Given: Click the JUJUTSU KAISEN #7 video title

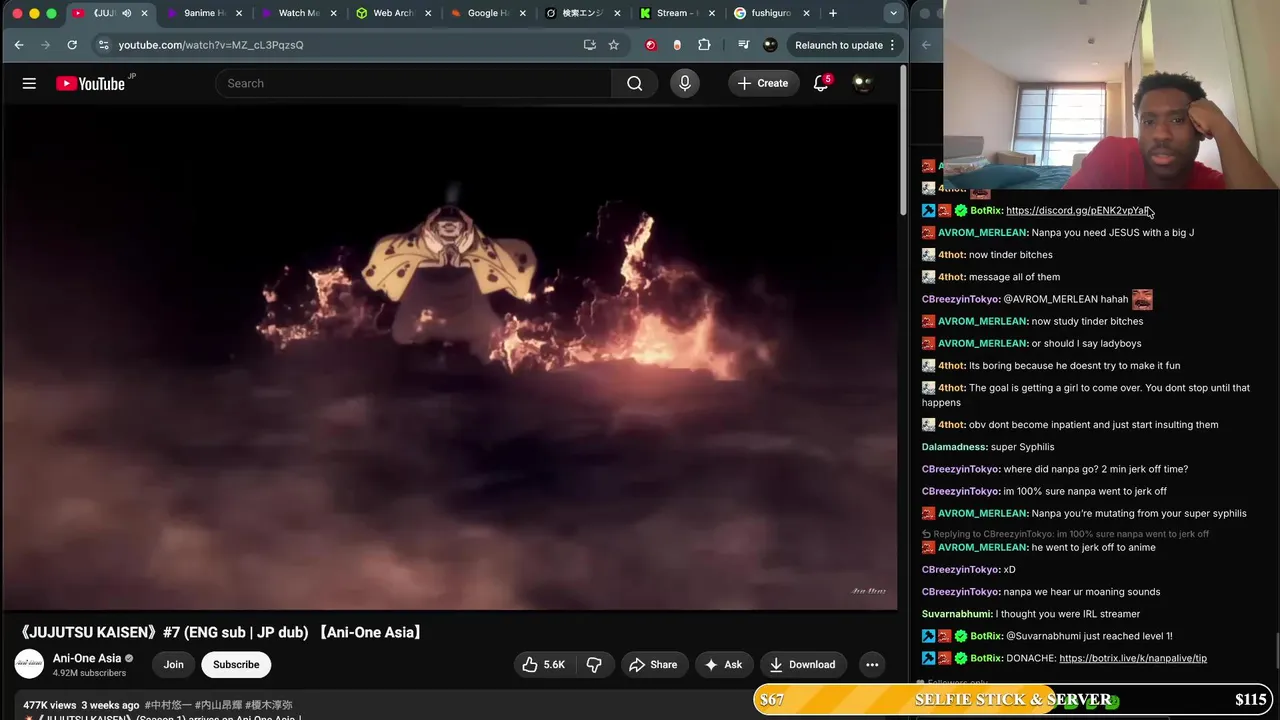Looking at the screenshot, I should click(221, 633).
